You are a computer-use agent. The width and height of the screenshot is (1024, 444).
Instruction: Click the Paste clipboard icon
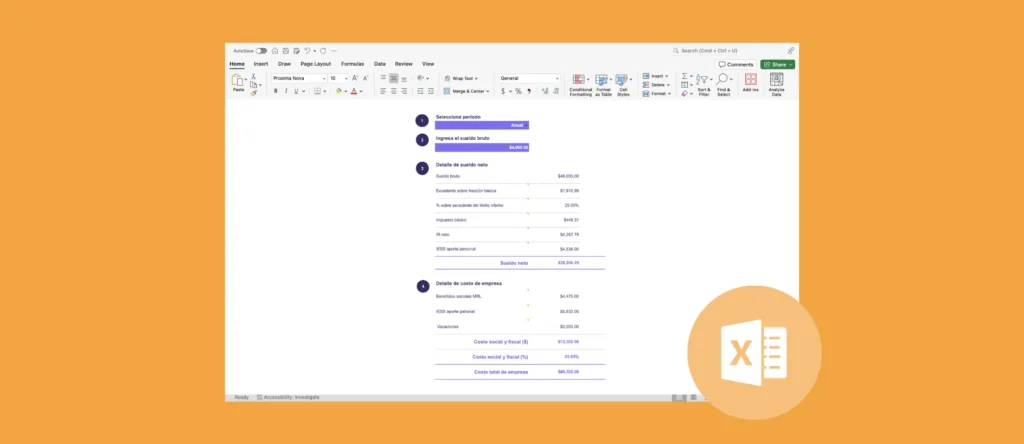tap(238, 80)
